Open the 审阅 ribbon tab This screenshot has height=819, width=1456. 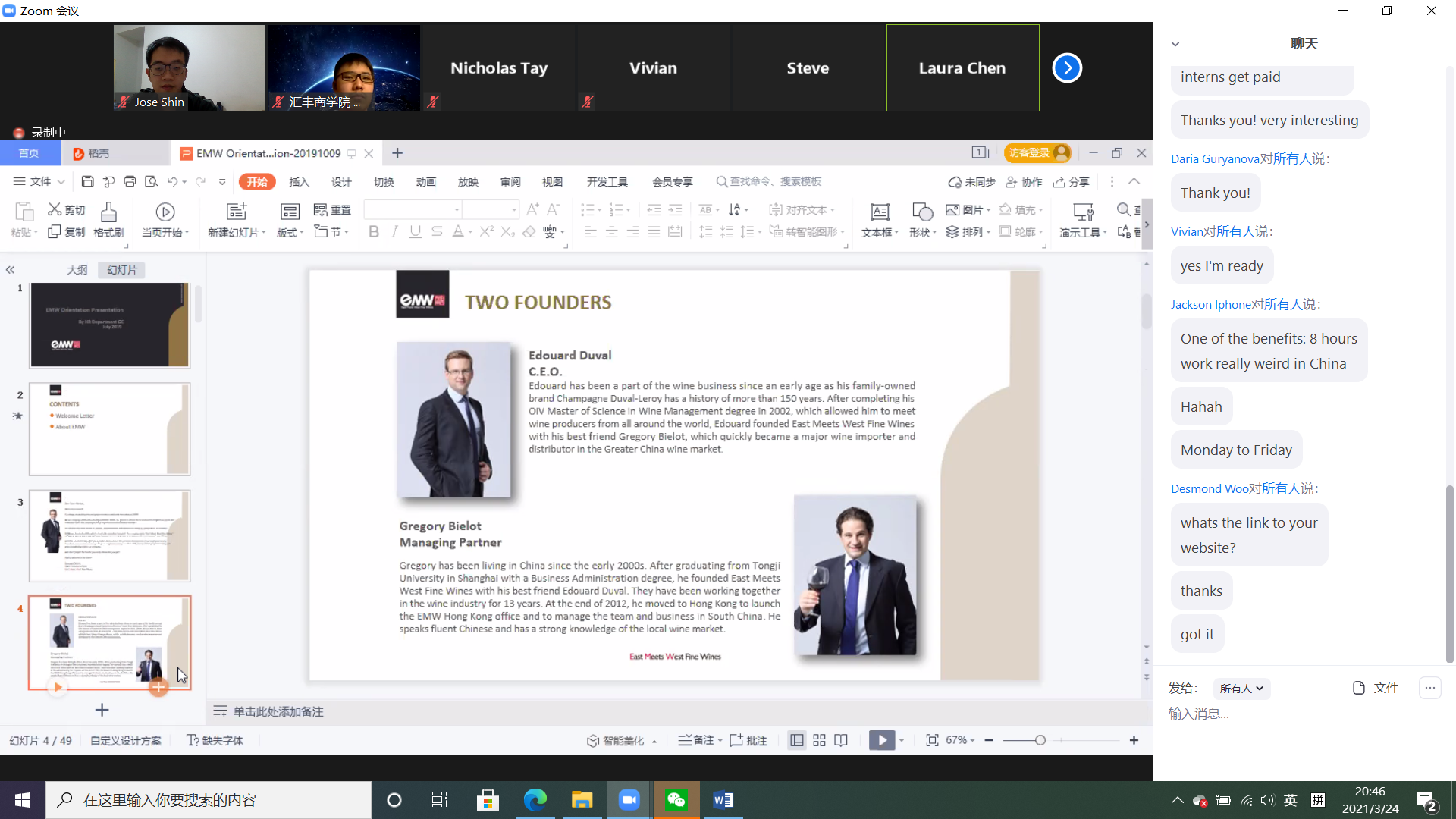[x=510, y=182]
